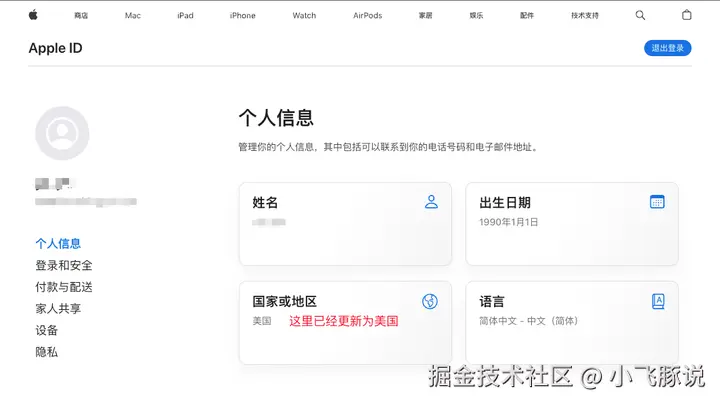
Task: Open the 商店 menu item
Action: [81, 16]
